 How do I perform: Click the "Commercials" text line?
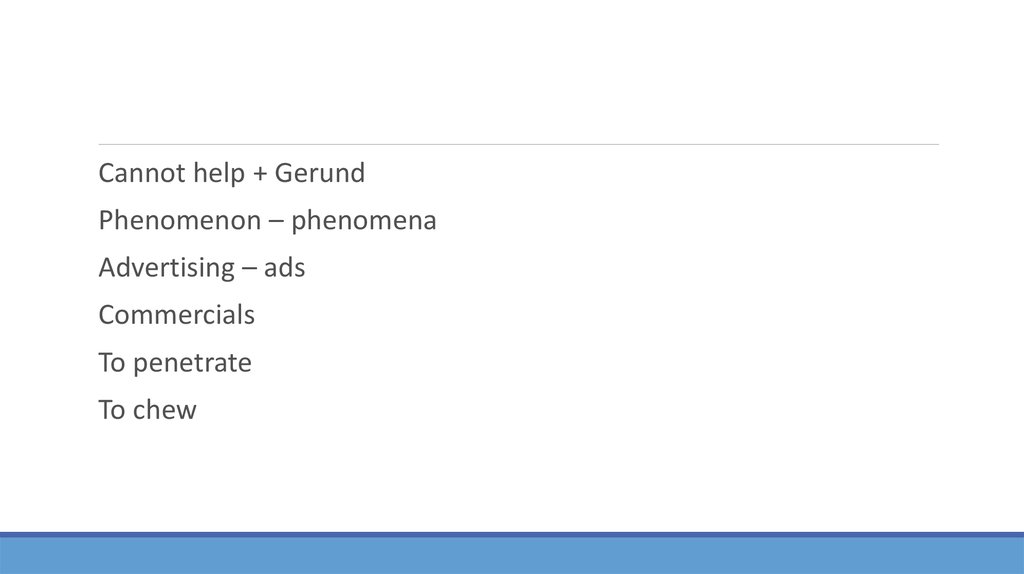pyautogui.click(x=176, y=316)
